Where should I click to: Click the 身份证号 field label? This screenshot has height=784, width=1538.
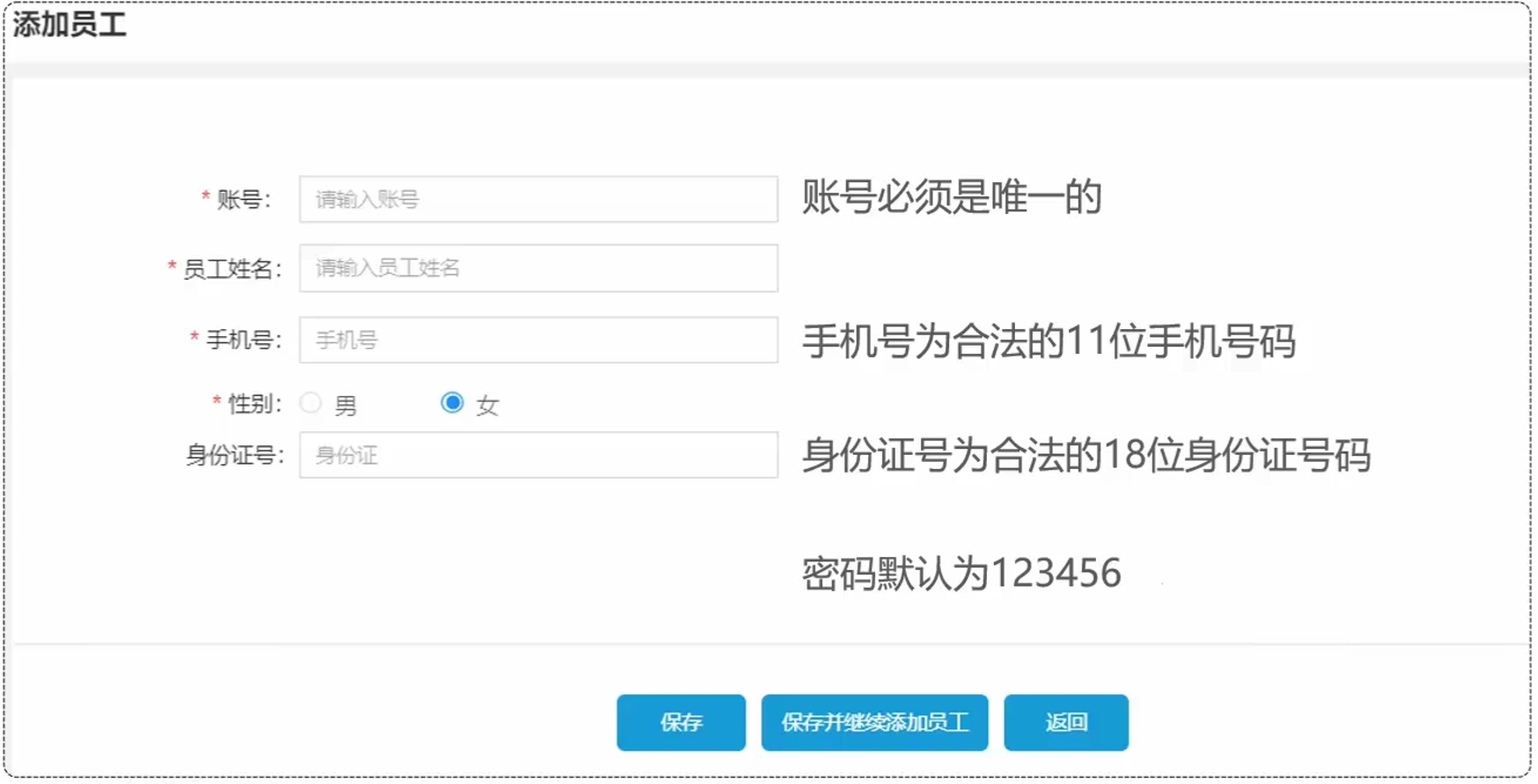point(234,456)
